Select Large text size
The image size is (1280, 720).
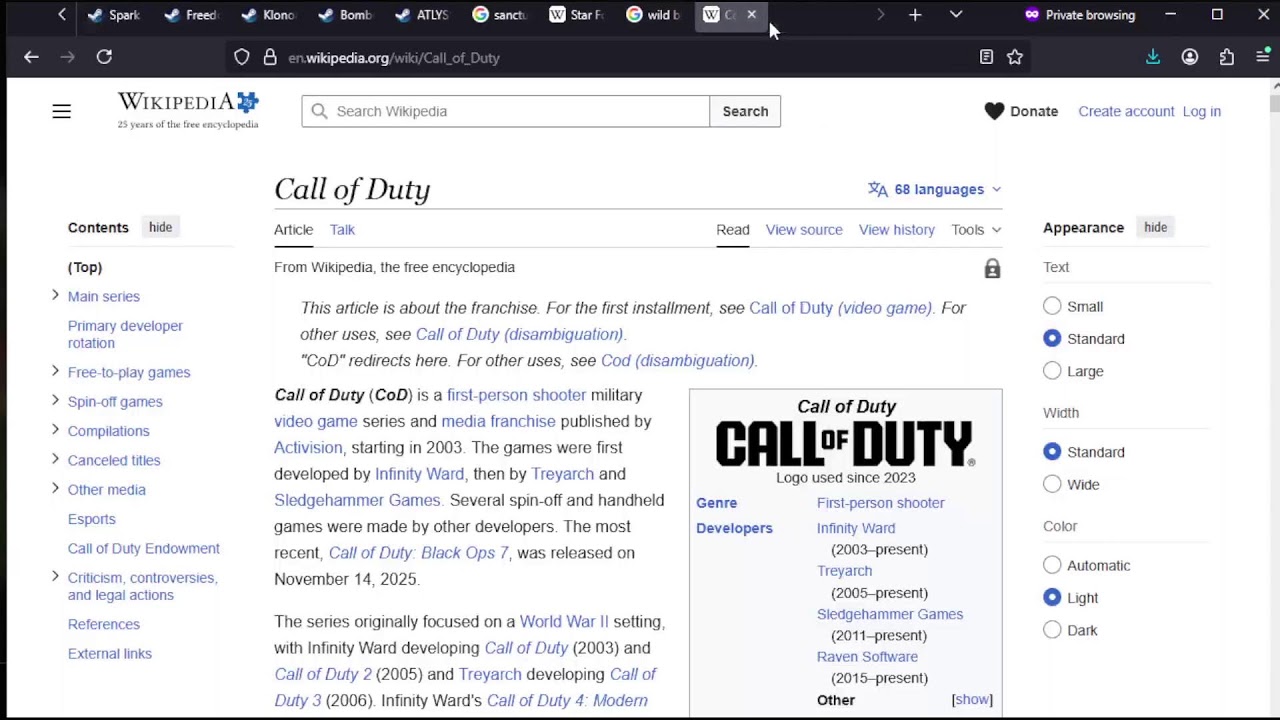click(x=1052, y=371)
